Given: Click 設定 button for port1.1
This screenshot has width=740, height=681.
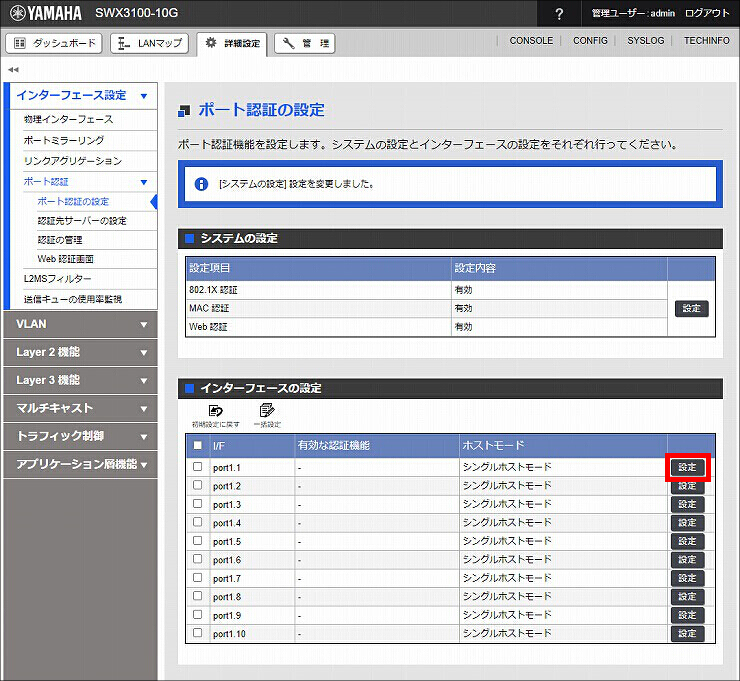Looking at the screenshot, I should pos(688,467).
